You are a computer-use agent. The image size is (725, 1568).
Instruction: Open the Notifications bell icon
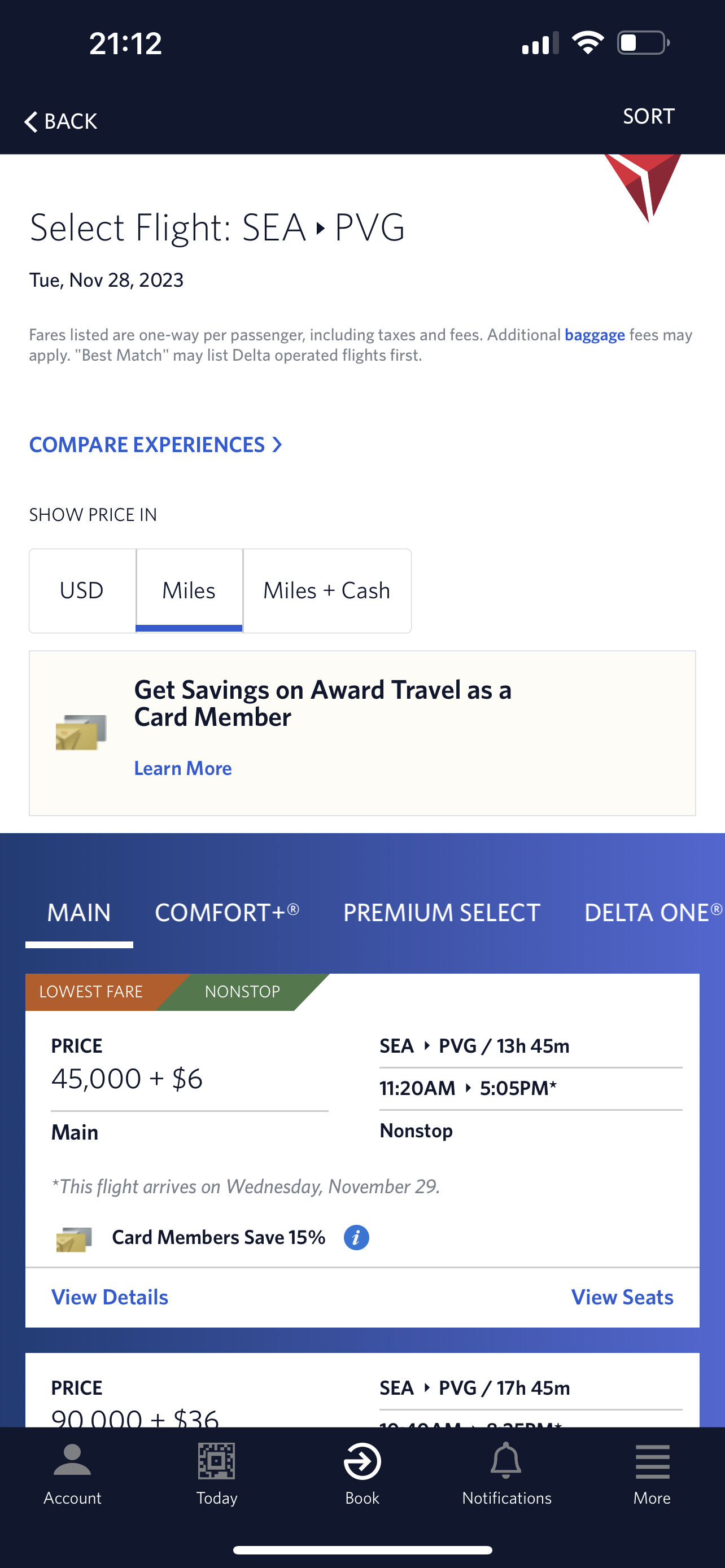(506, 1460)
